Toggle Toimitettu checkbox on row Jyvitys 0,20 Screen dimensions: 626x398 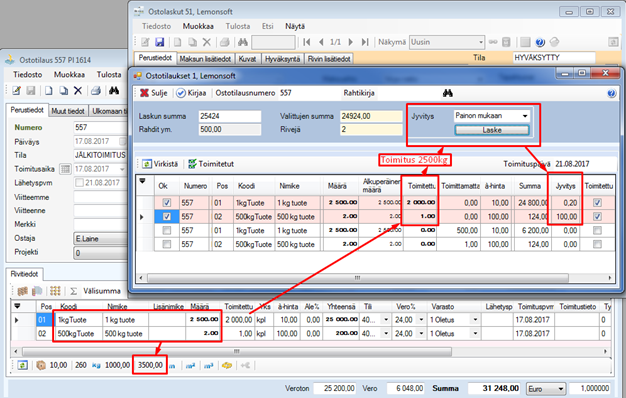tap(597, 203)
